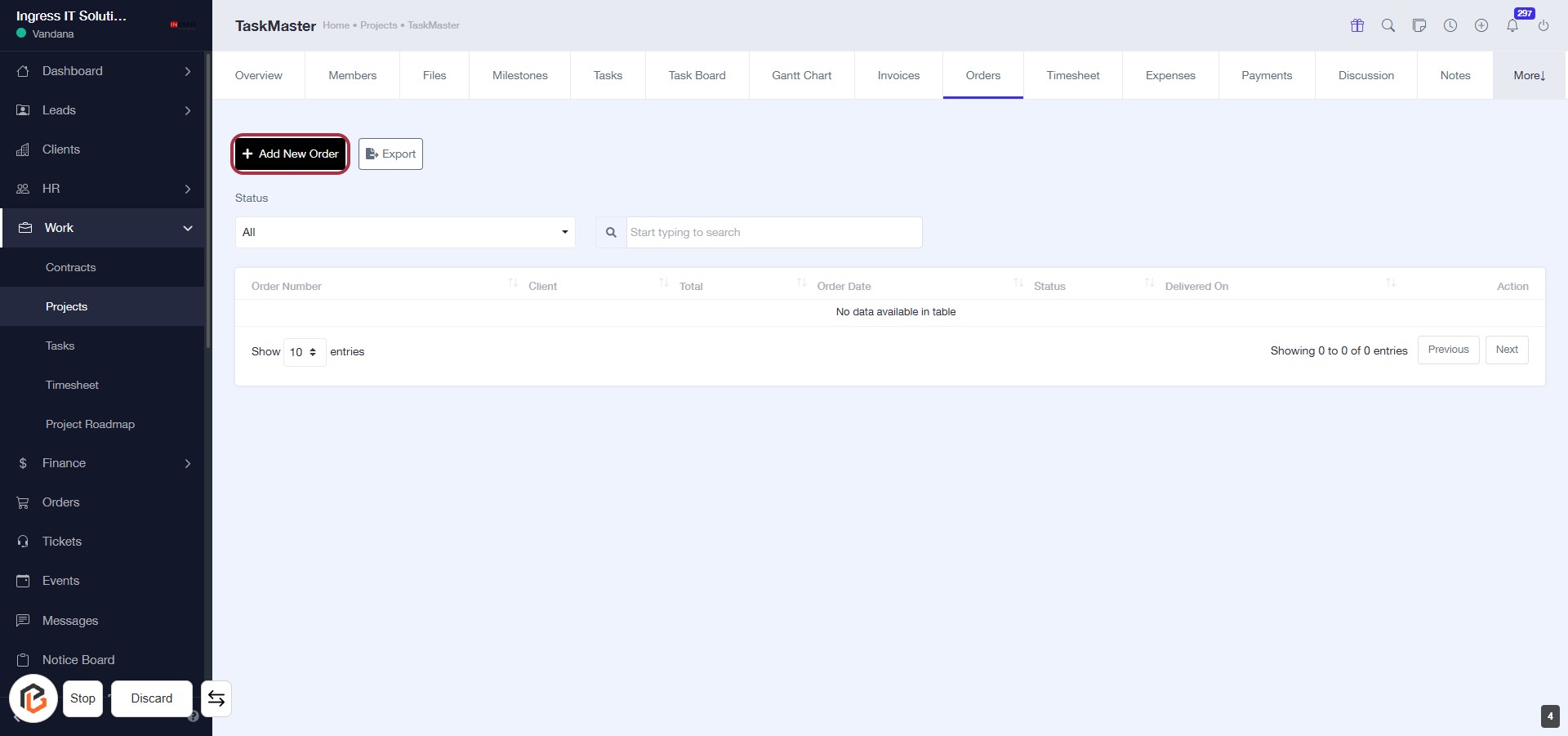Click the power logout icon
Viewport: 1568px width, 736px height.
tap(1543, 25)
